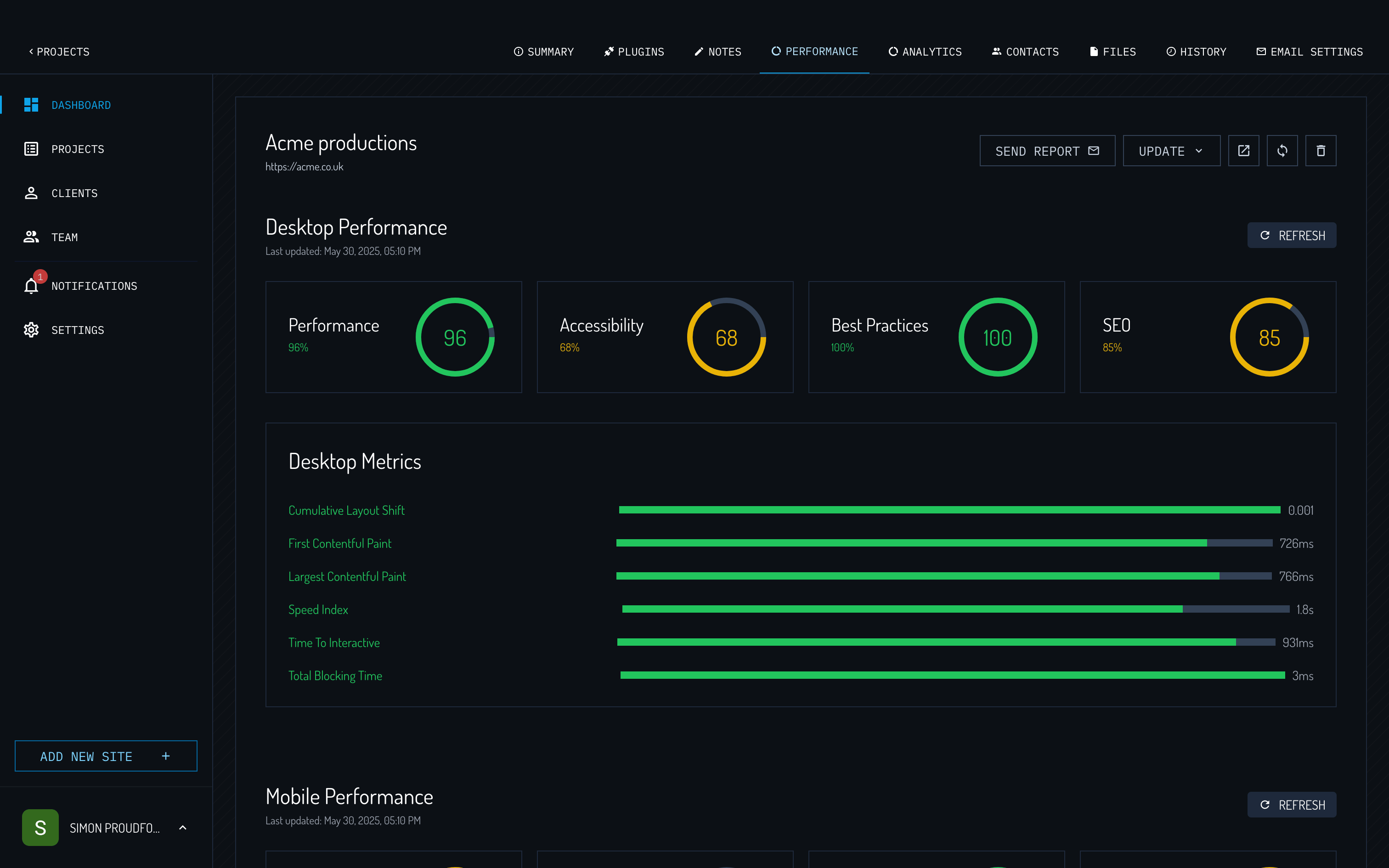Click the sync icon button beside Update
The image size is (1389, 868).
tap(1282, 151)
